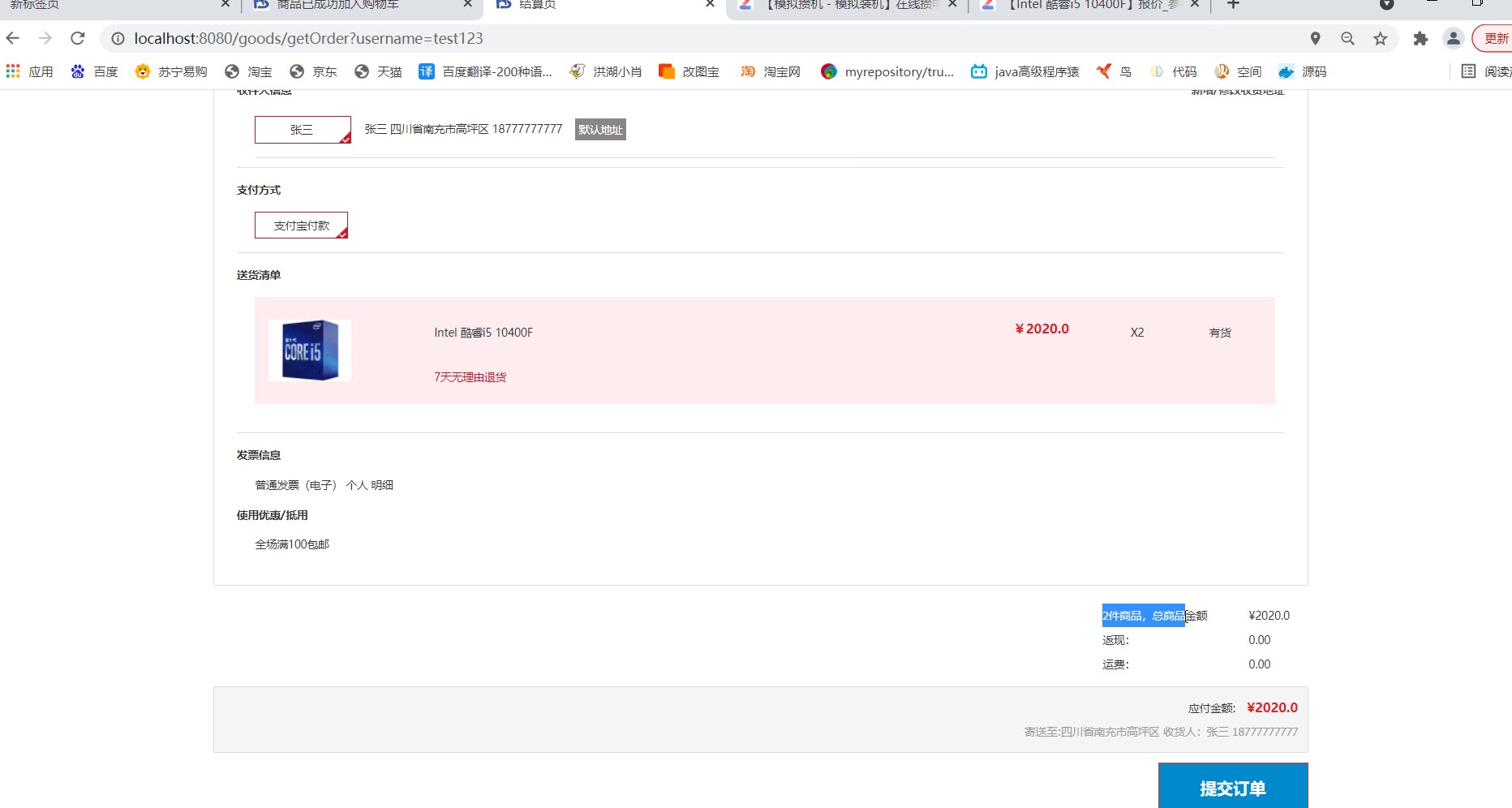Open the extensions puzzle icon
Screen dimensions: 1512x808
(x=1420, y=38)
